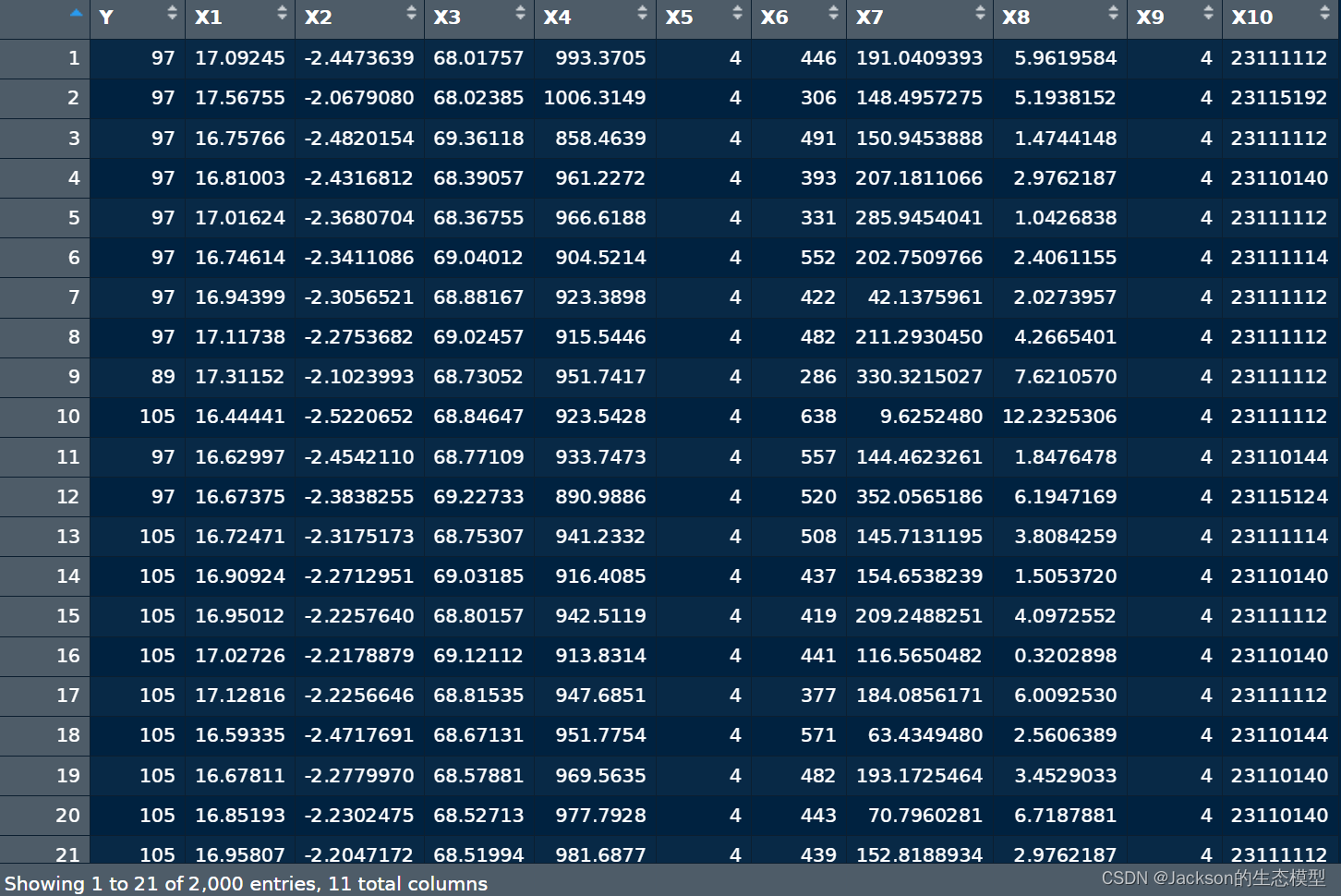Click X7 value 352.0565186
The width and height of the screenshot is (1341, 896).
click(919, 497)
